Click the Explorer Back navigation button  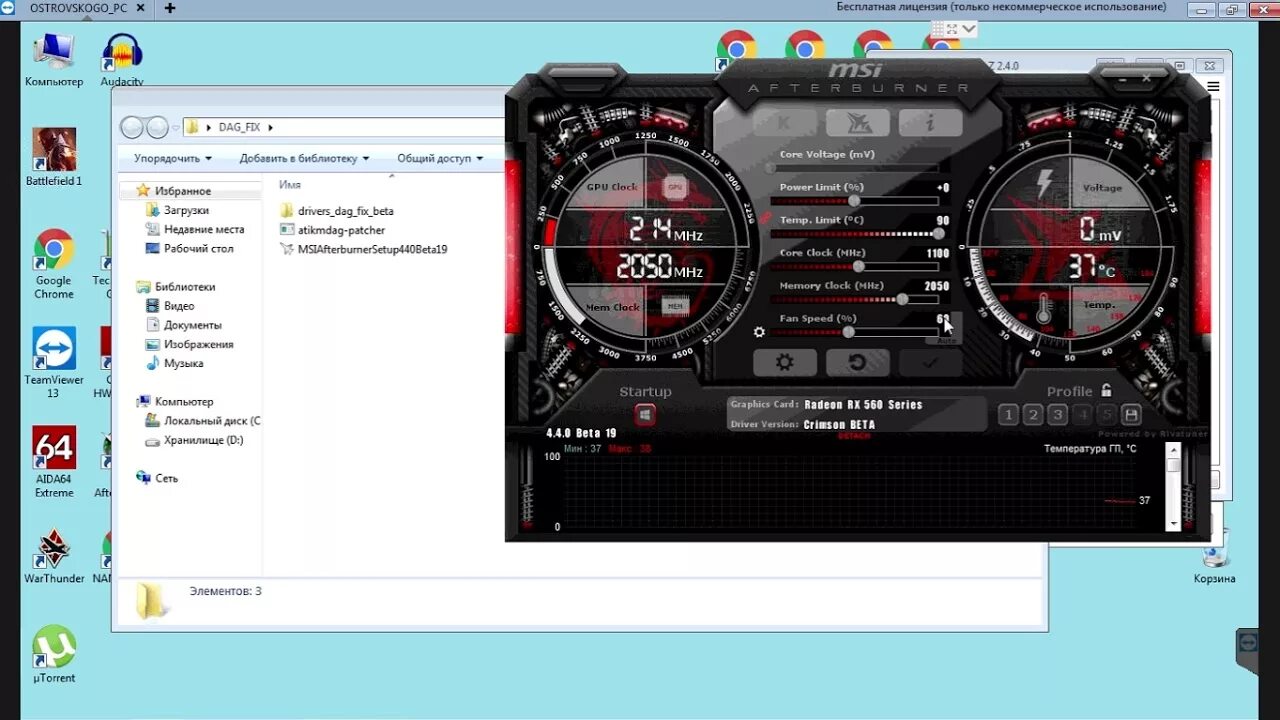tap(132, 127)
